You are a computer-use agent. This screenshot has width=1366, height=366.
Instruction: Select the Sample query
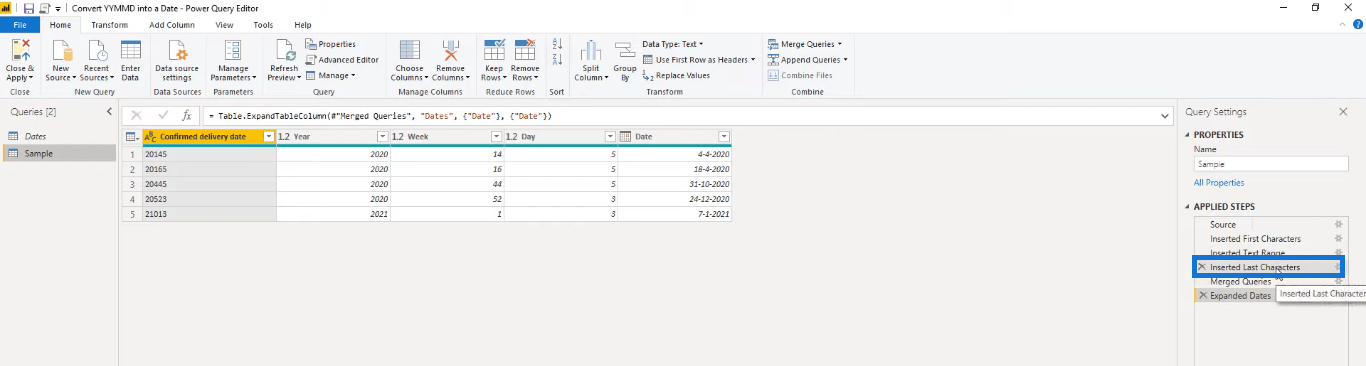[59, 153]
